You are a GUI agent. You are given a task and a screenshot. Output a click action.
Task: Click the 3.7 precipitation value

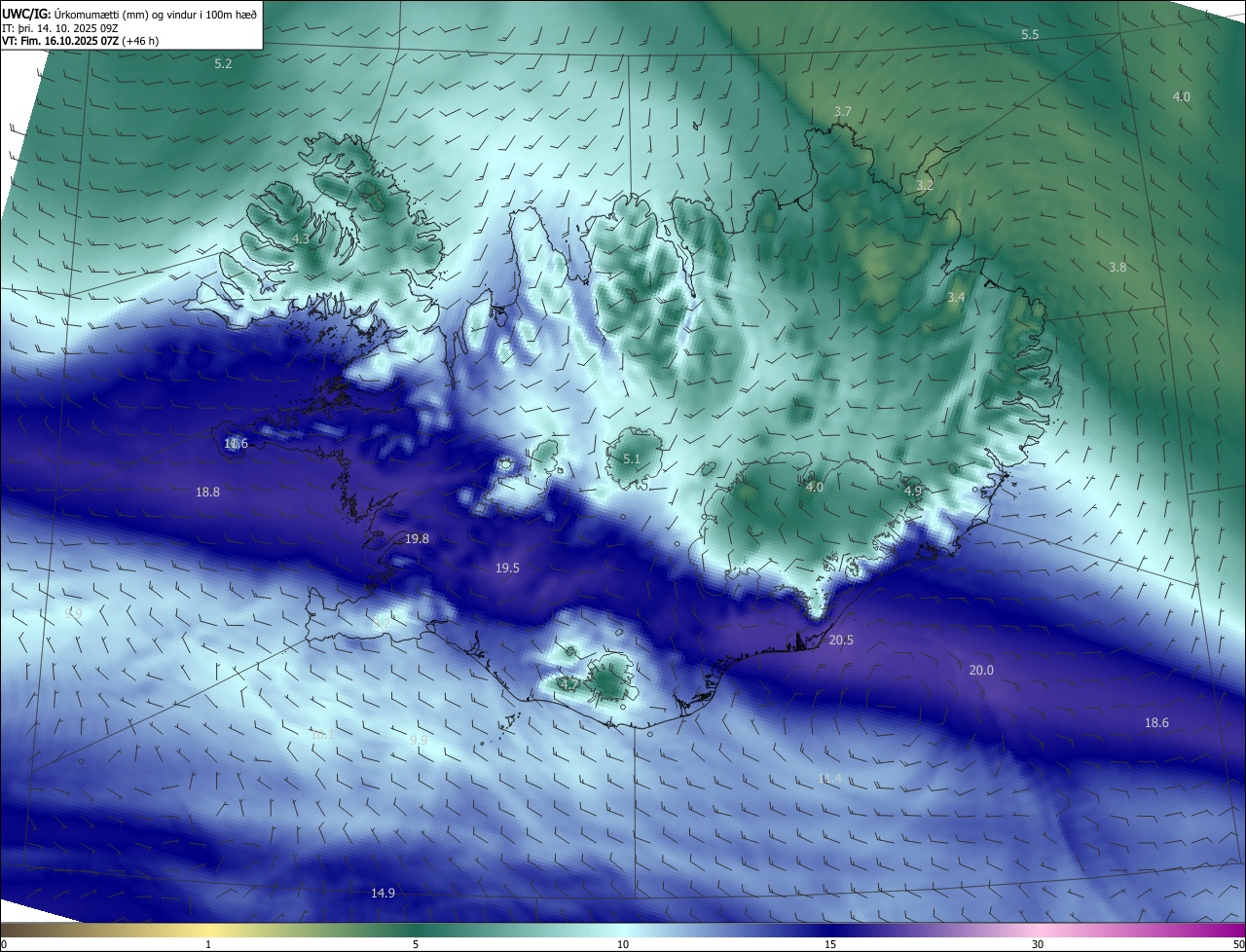(x=843, y=112)
